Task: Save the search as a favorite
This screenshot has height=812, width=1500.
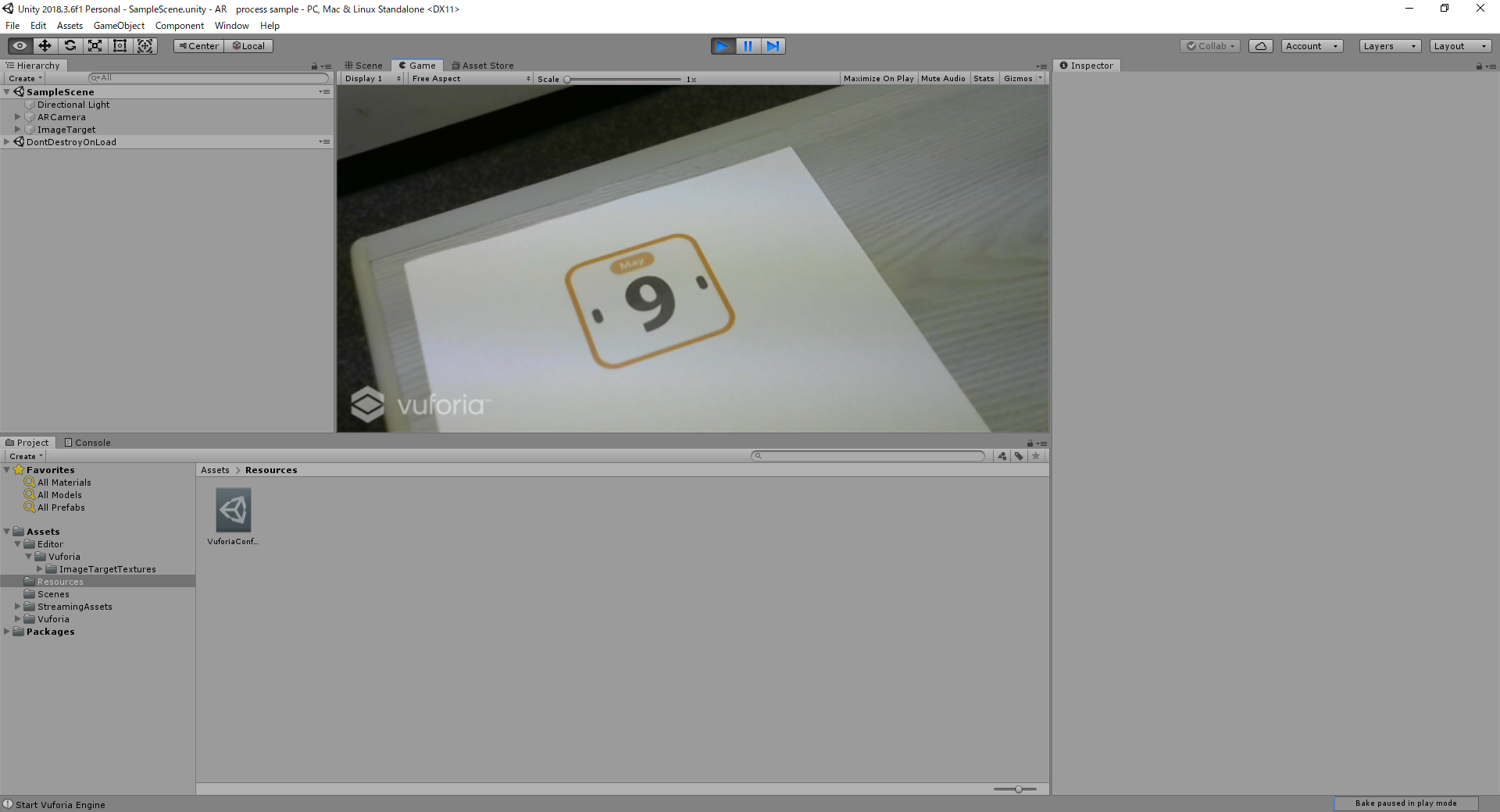Action: (1036, 456)
